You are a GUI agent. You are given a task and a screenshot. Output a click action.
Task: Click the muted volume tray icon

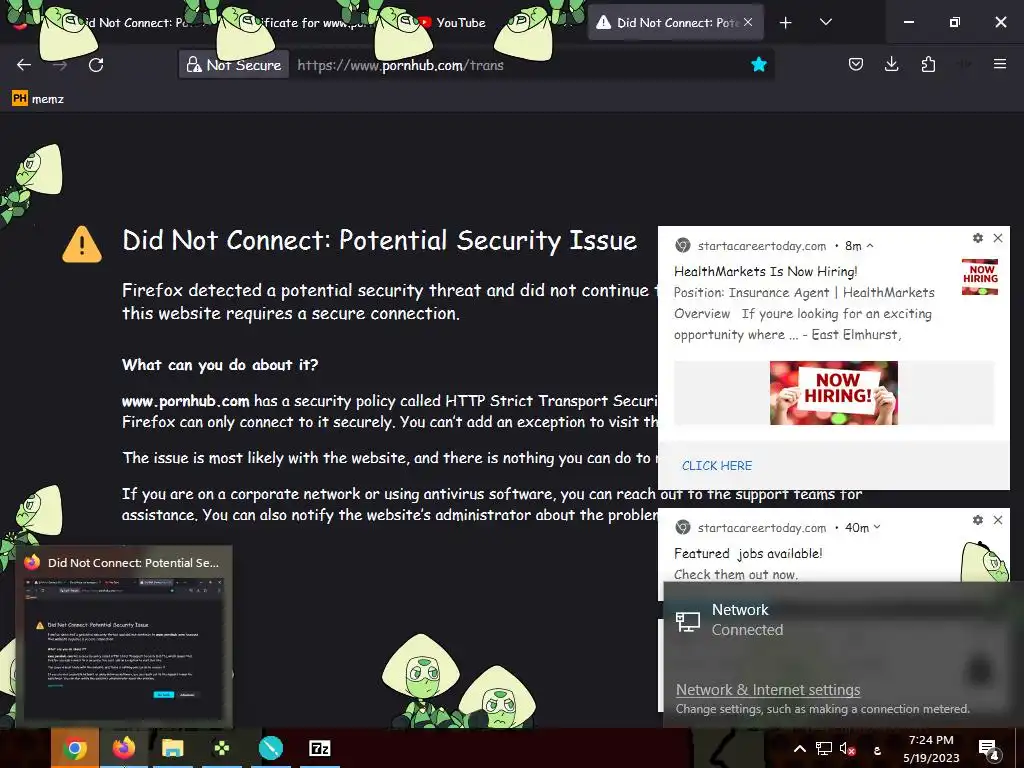(847, 749)
